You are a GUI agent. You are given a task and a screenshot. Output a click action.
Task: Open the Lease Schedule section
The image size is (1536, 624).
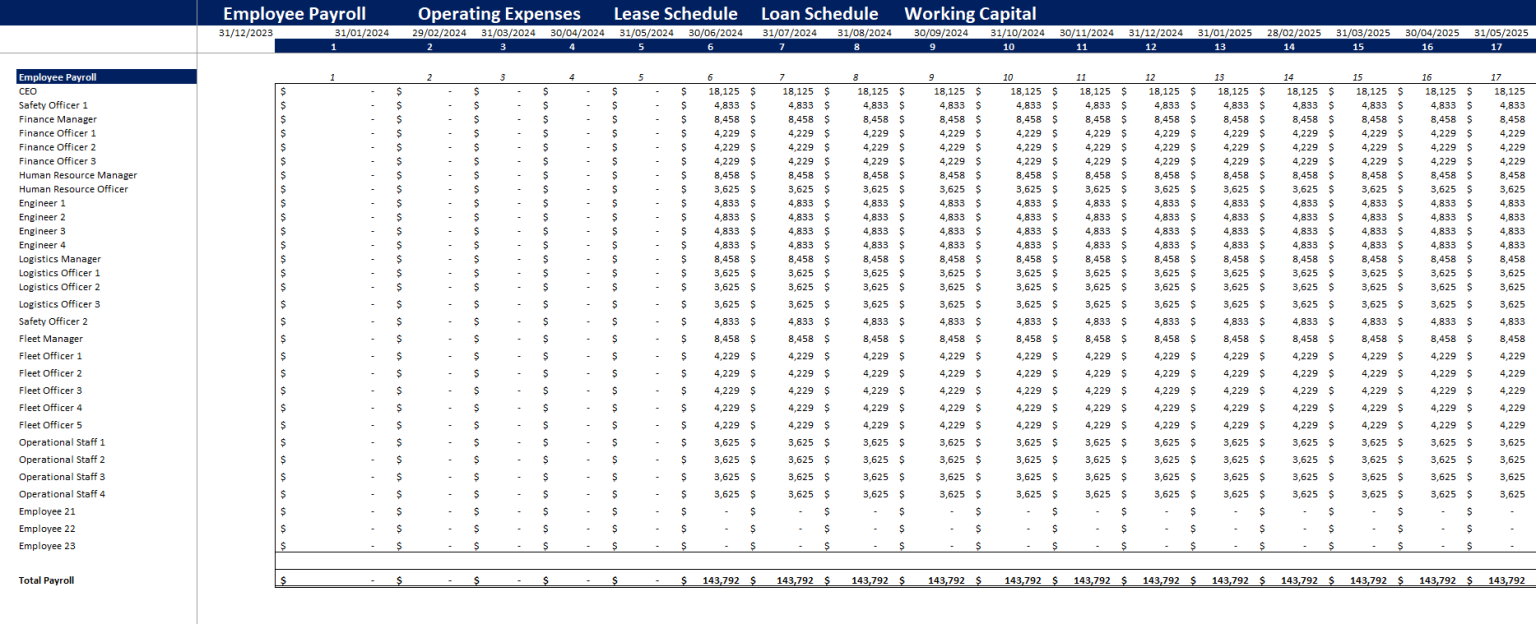click(676, 13)
